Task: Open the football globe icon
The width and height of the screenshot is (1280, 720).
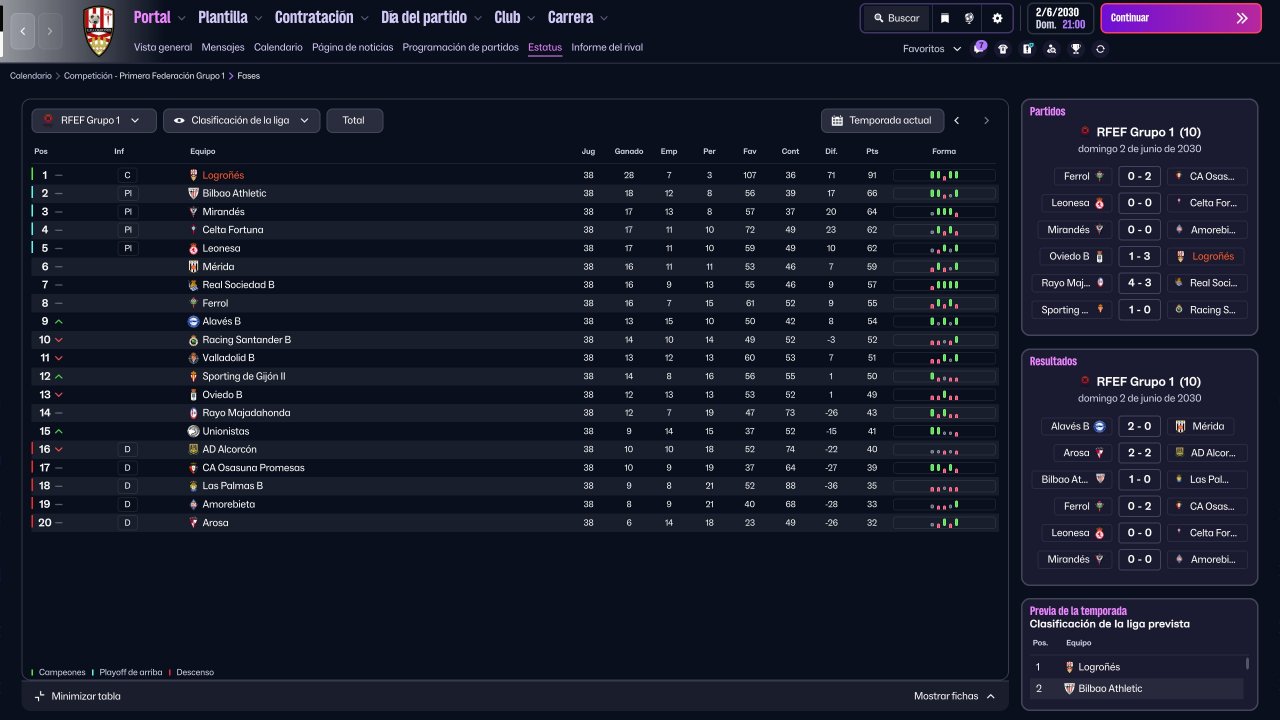Action: [969, 18]
